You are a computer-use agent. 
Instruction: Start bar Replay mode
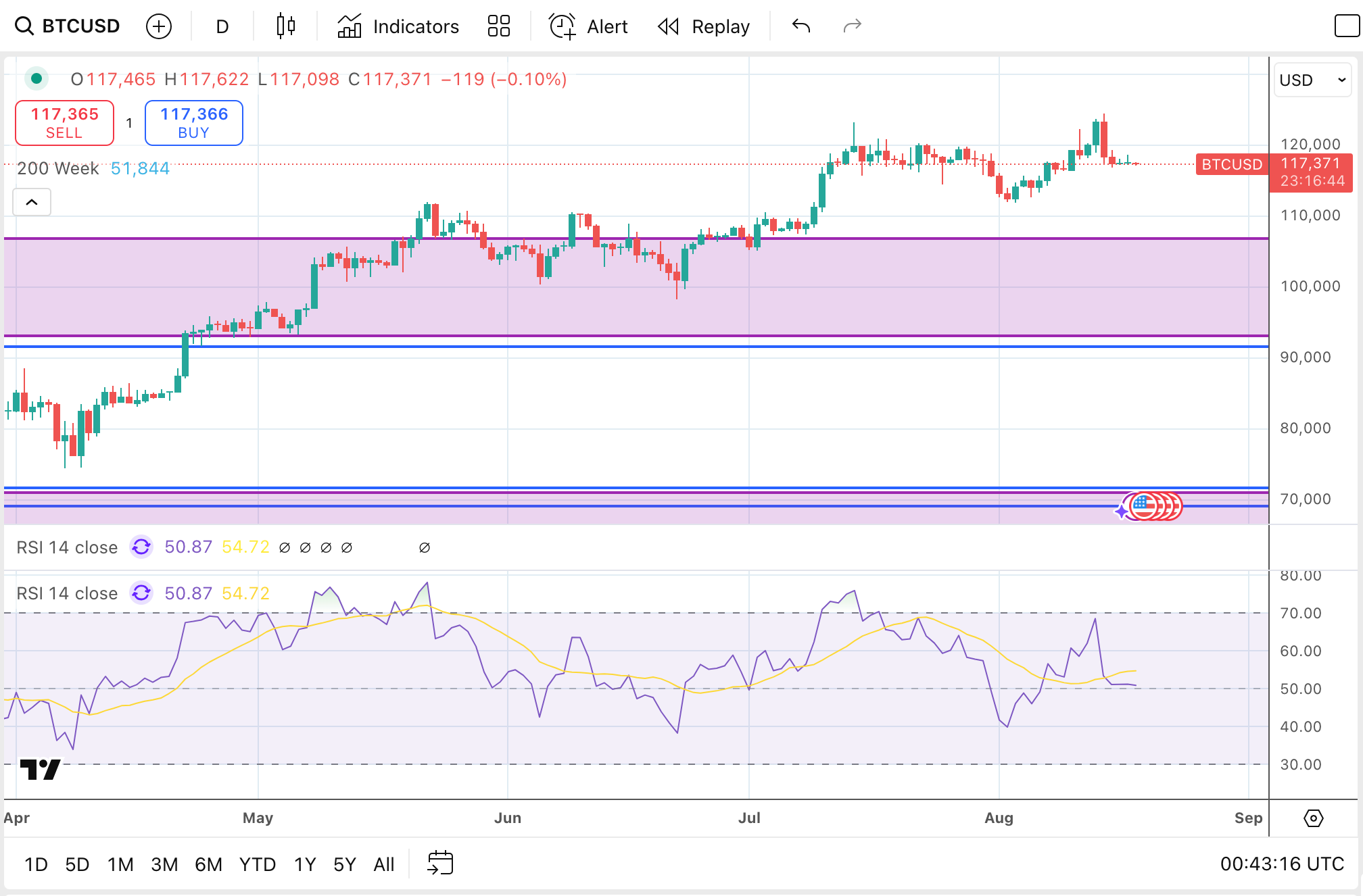pos(704,26)
